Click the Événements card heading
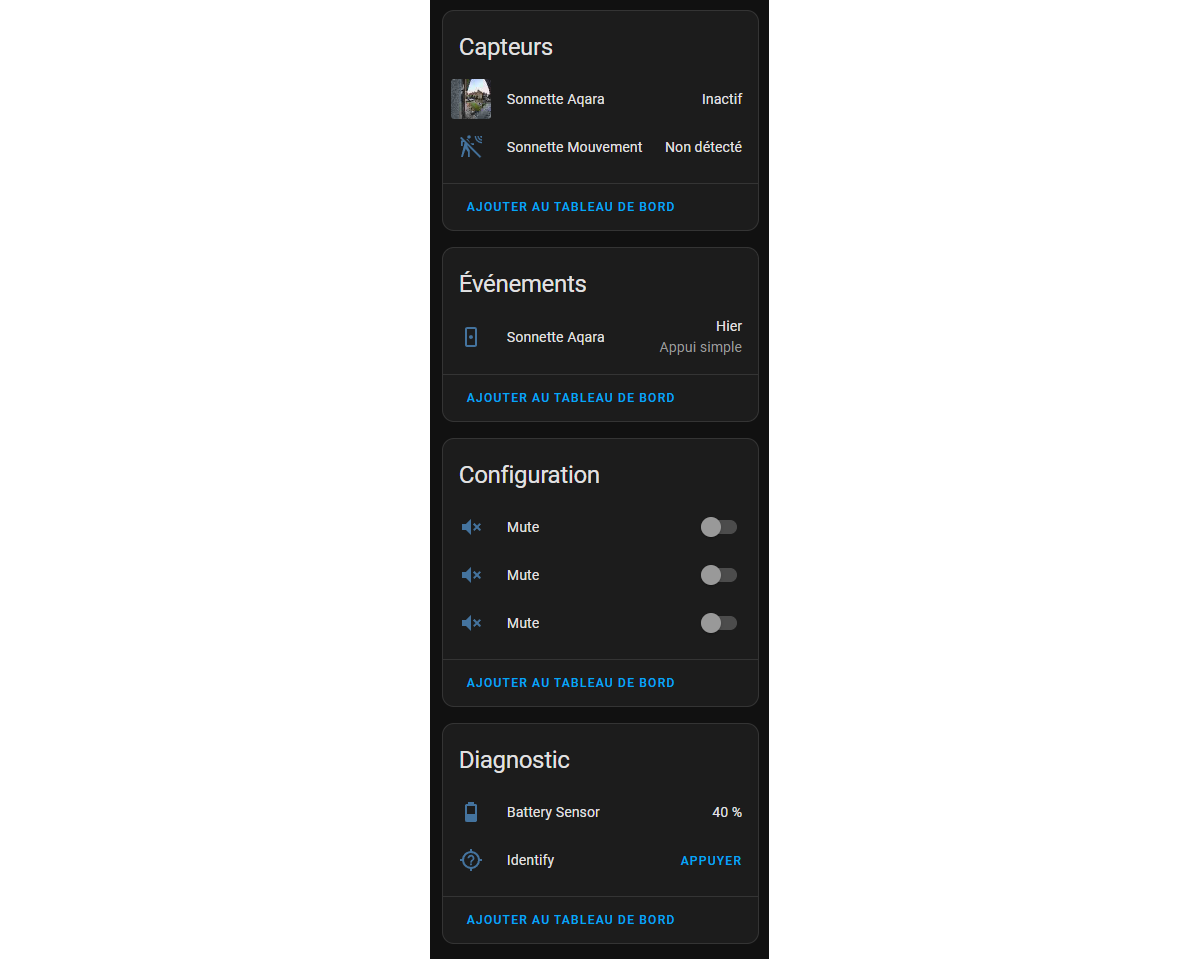Screen dimensions: 1200x959 pyautogui.click(x=523, y=283)
